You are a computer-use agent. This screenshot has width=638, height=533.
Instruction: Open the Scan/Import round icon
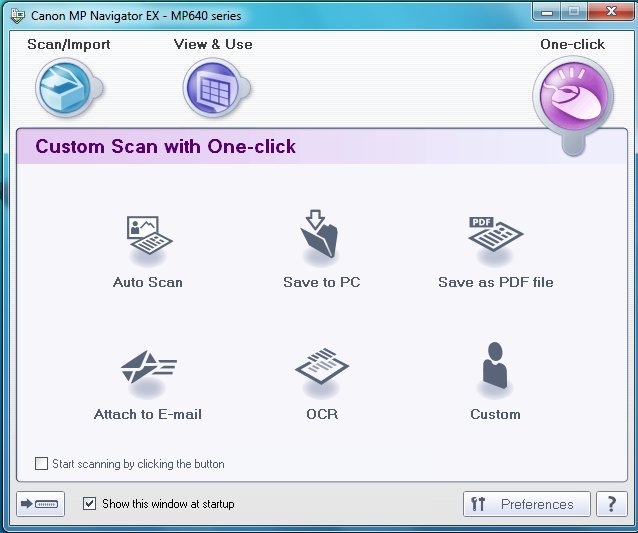click(x=65, y=88)
